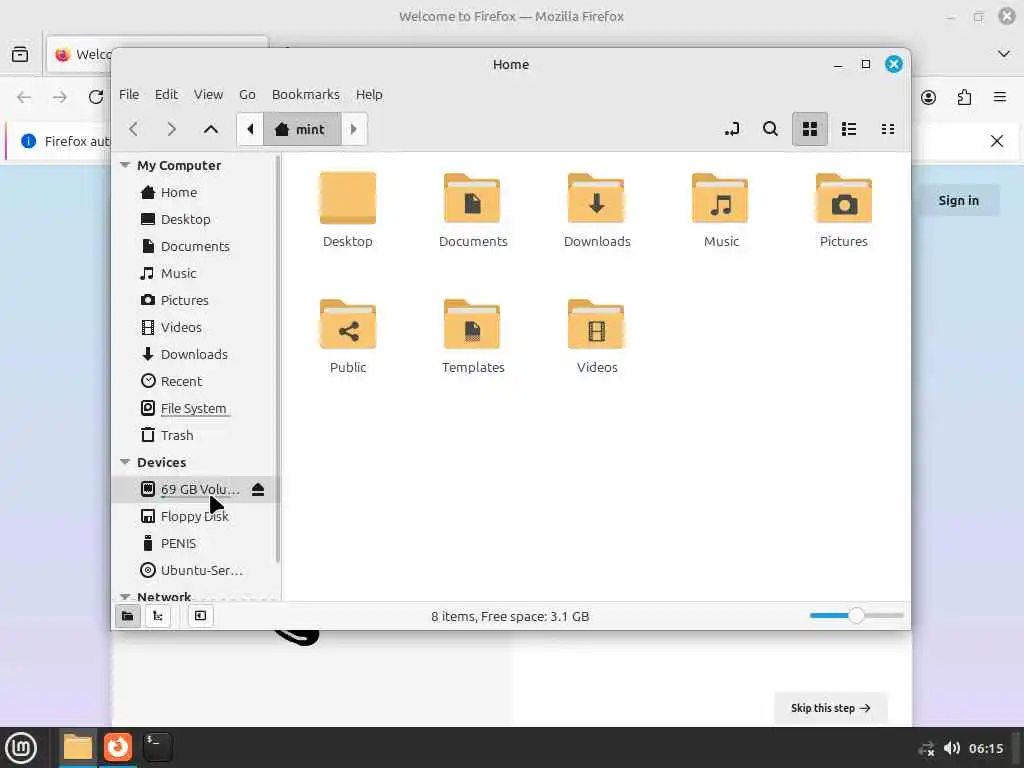Viewport: 1024px width, 768px height.
Task: Open Floppy Disk in the sidebar
Action: coord(196,517)
